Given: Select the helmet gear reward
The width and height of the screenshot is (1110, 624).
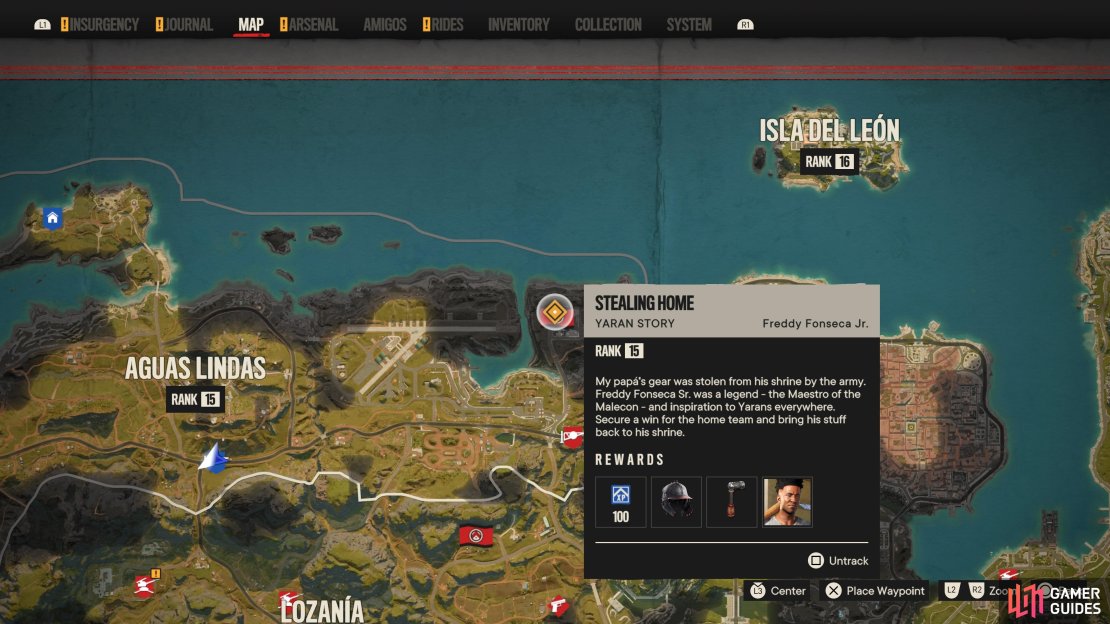Looking at the screenshot, I should point(676,502).
